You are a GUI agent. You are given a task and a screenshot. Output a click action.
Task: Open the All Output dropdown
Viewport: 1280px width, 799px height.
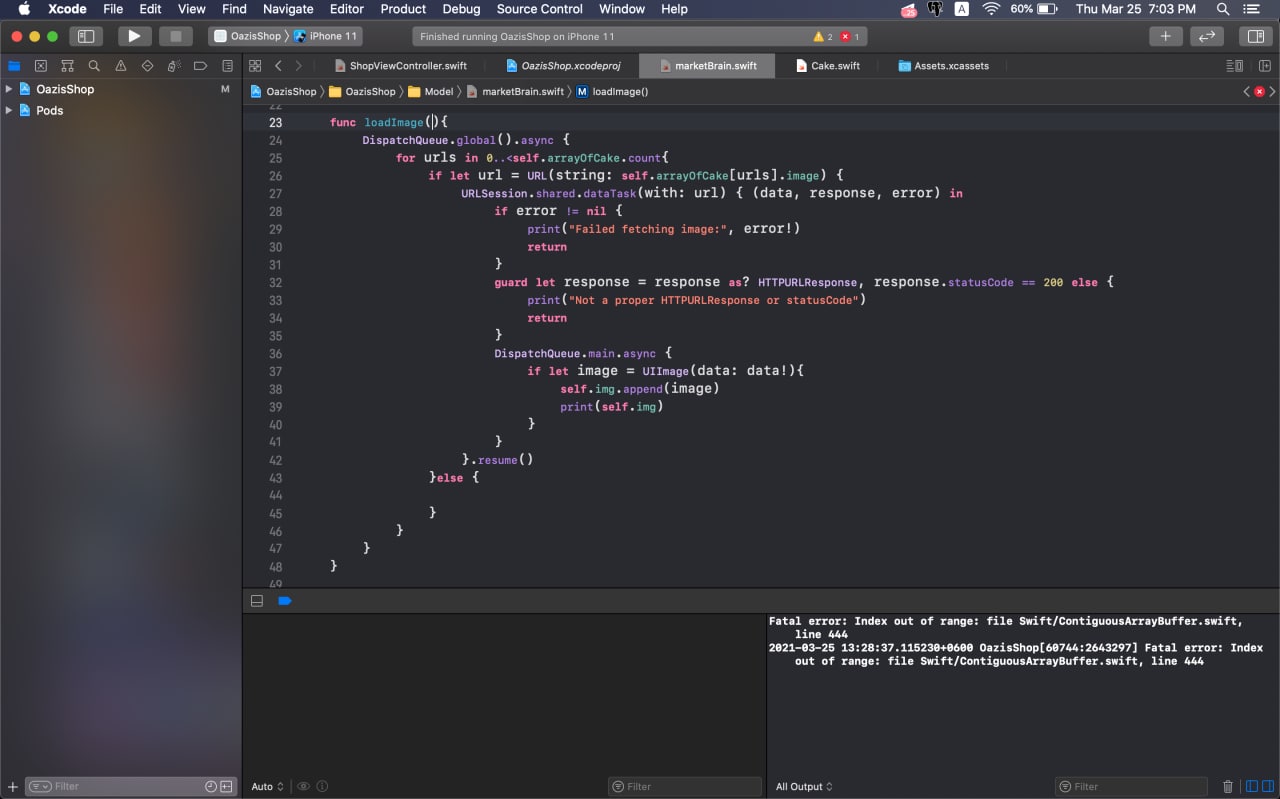click(804, 786)
